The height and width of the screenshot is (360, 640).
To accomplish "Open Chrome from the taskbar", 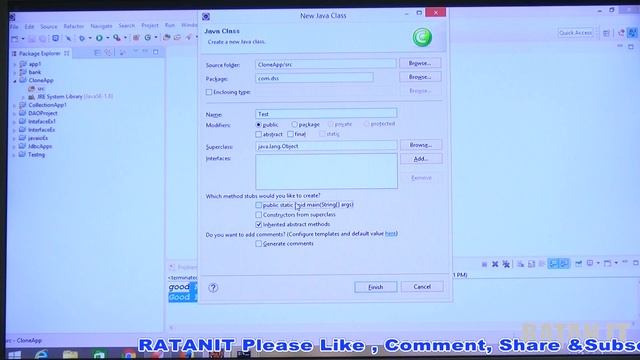I will [x=129, y=355].
